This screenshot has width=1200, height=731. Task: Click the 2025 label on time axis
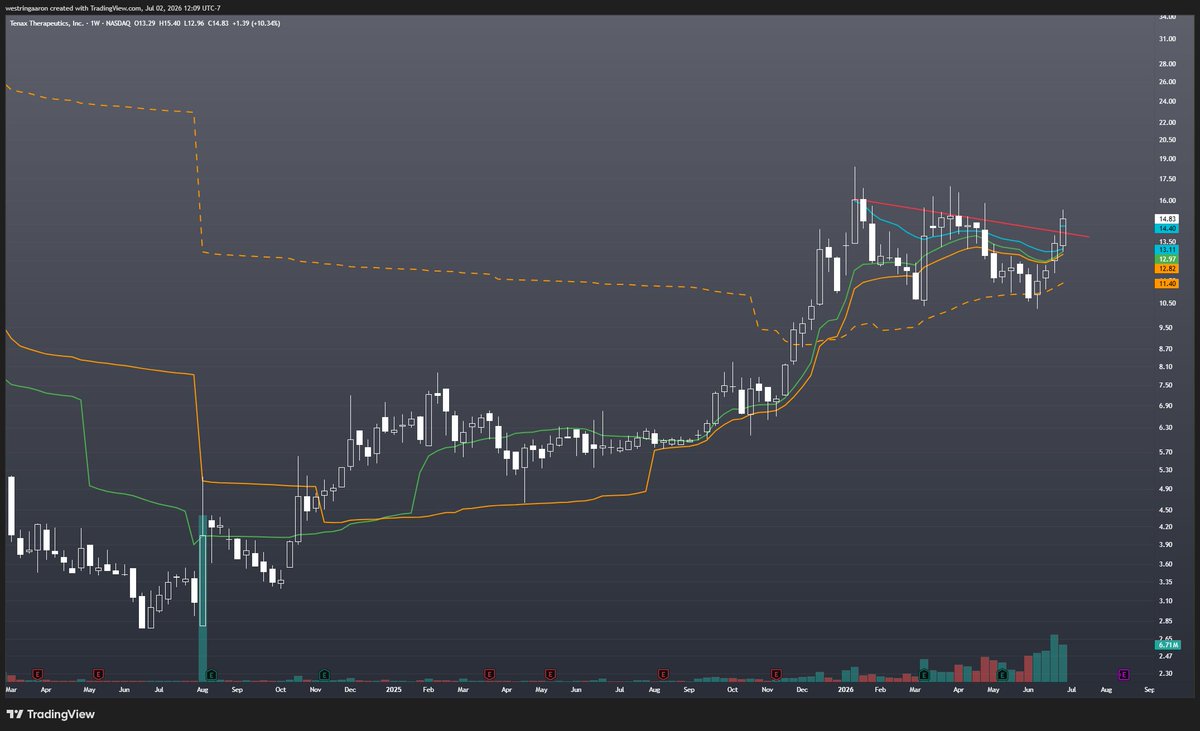coord(392,690)
